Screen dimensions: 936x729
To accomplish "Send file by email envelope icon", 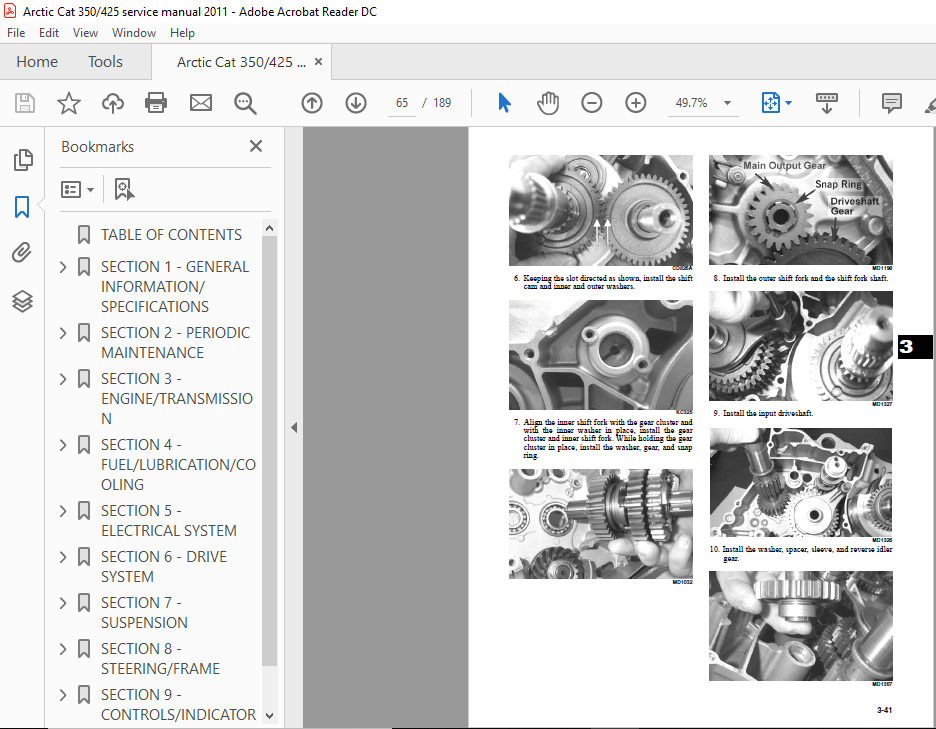I will tap(201, 103).
